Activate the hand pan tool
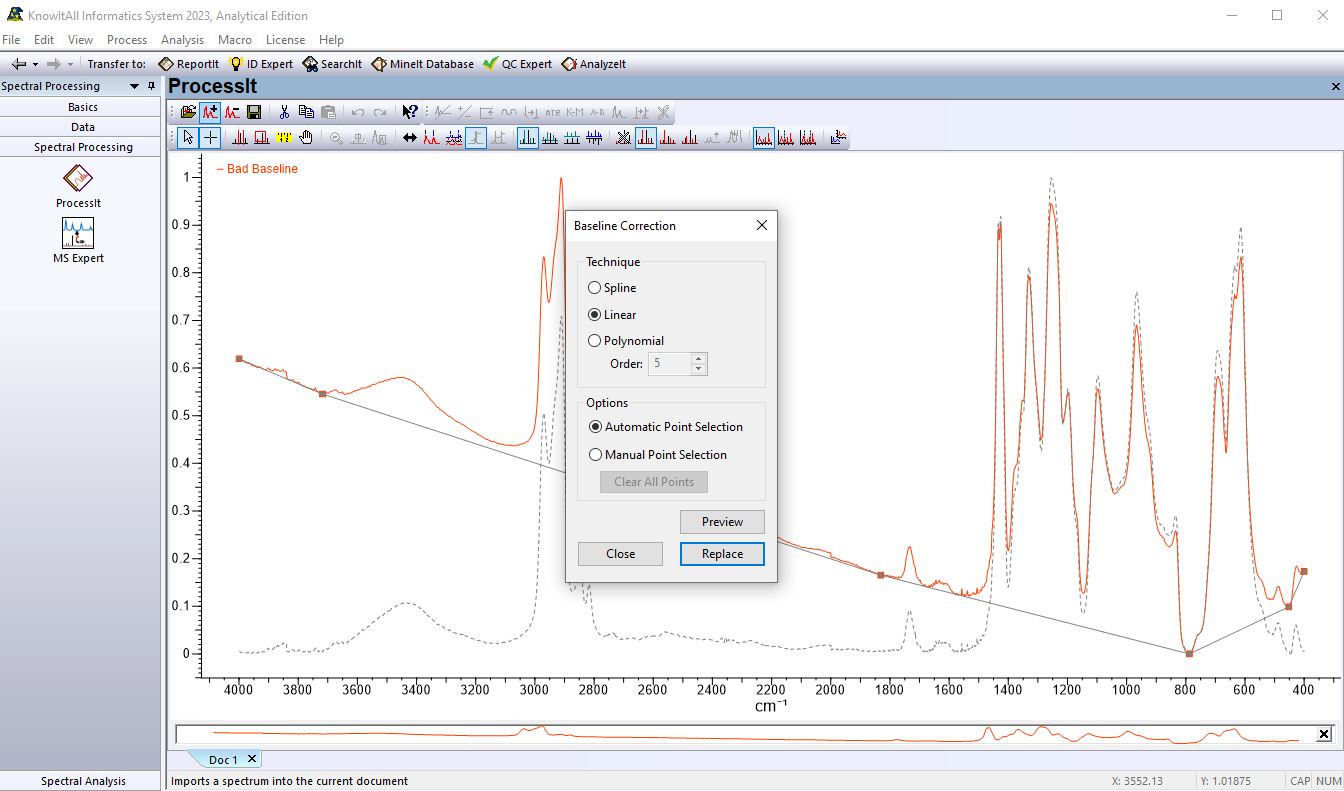The width and height of the screenshot is (1344, 791). click(306, 138)
